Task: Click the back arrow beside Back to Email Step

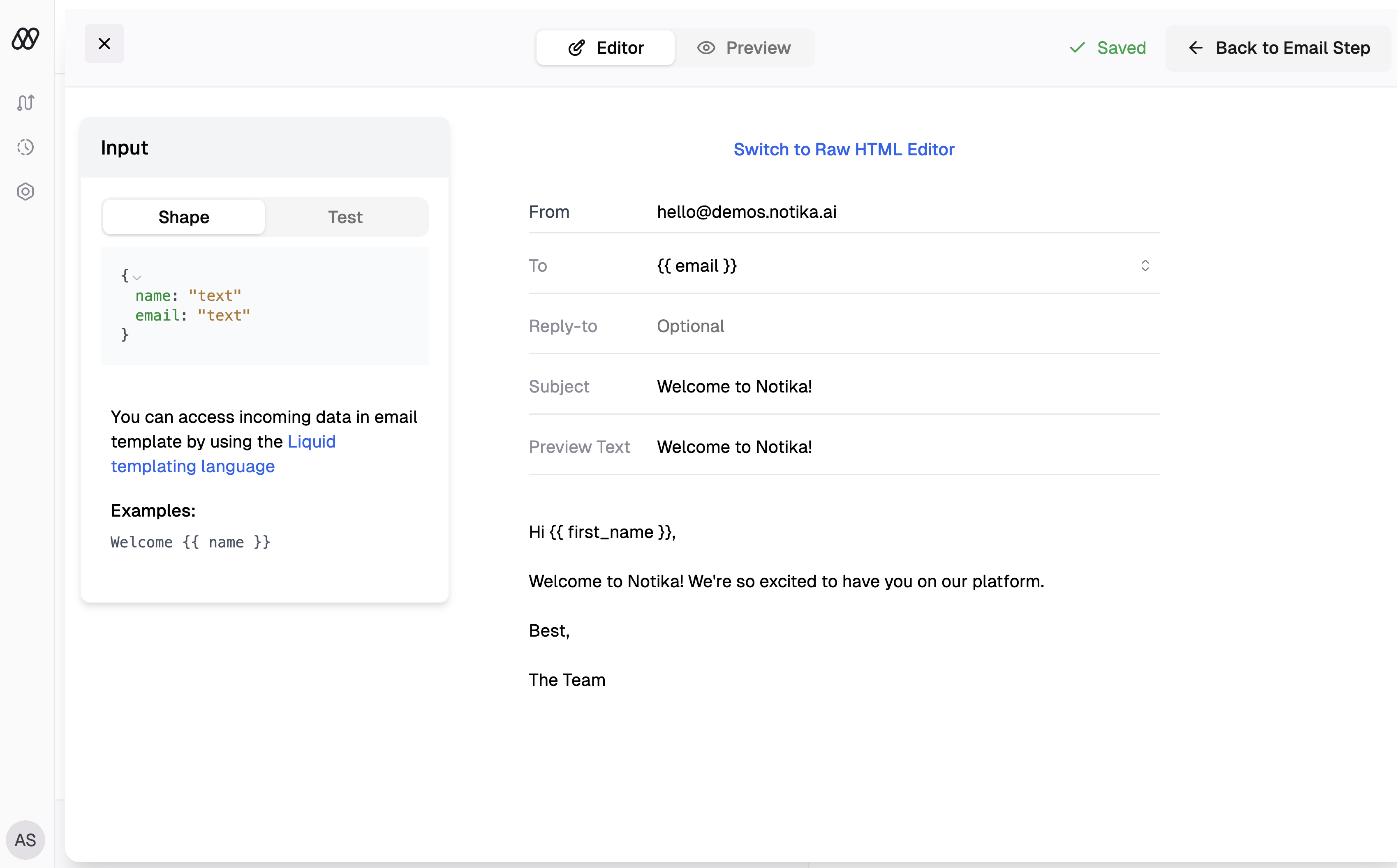Action: [1196, 48]
